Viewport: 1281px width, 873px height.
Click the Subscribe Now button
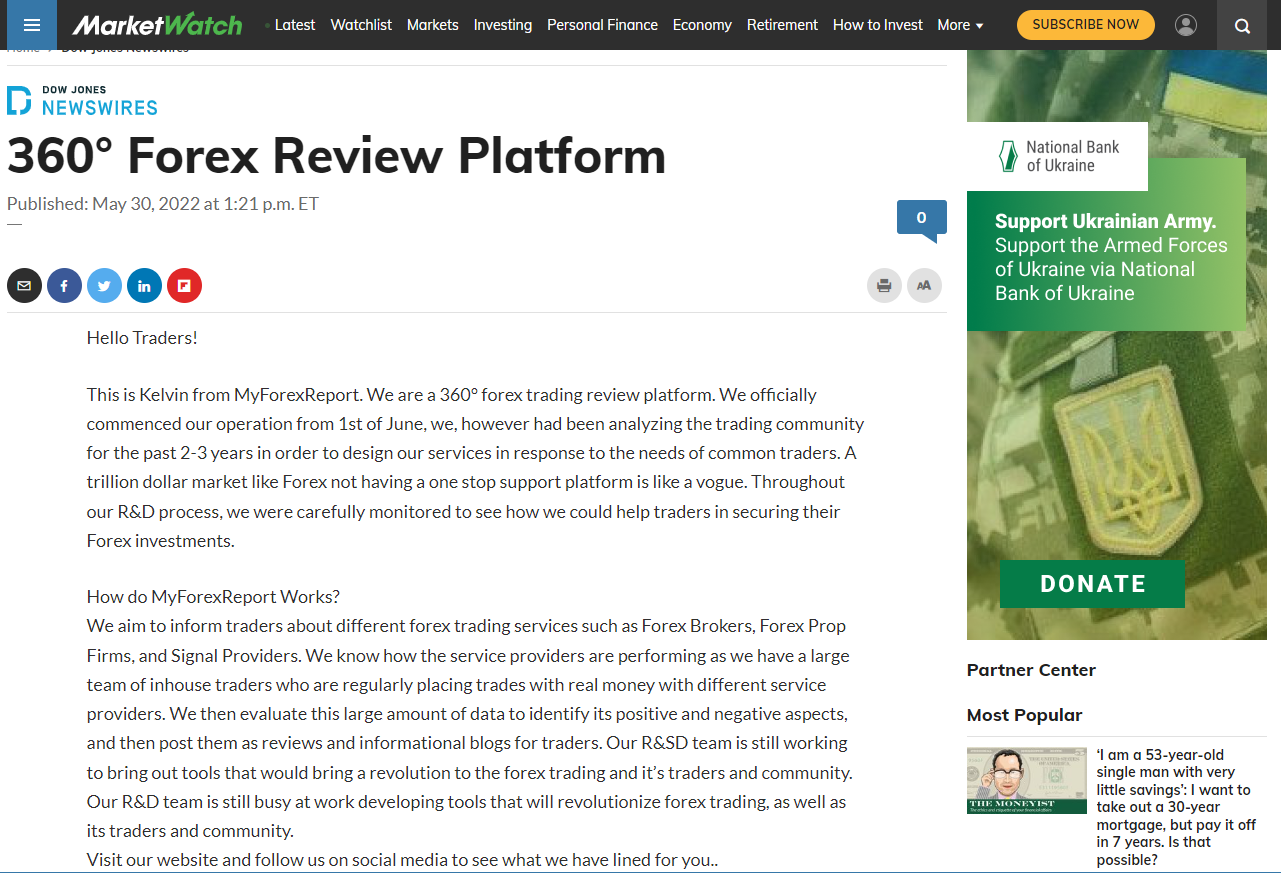(x=1085, y=24)
